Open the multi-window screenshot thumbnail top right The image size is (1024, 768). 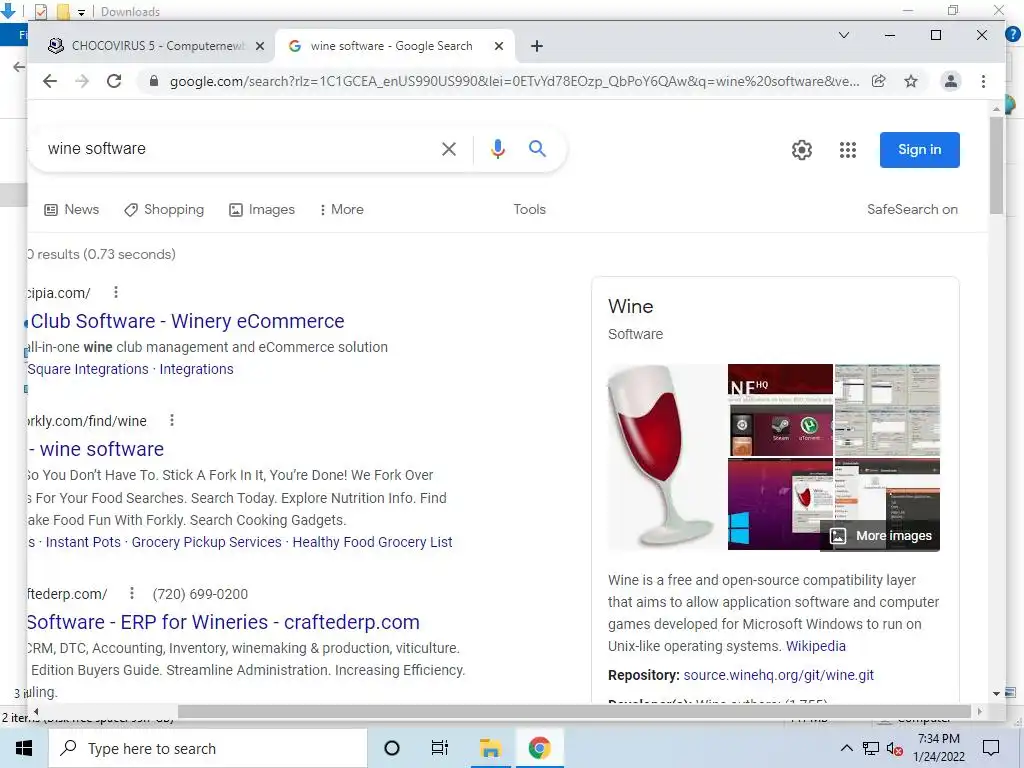pyautogui.click(x=888, y=410)
